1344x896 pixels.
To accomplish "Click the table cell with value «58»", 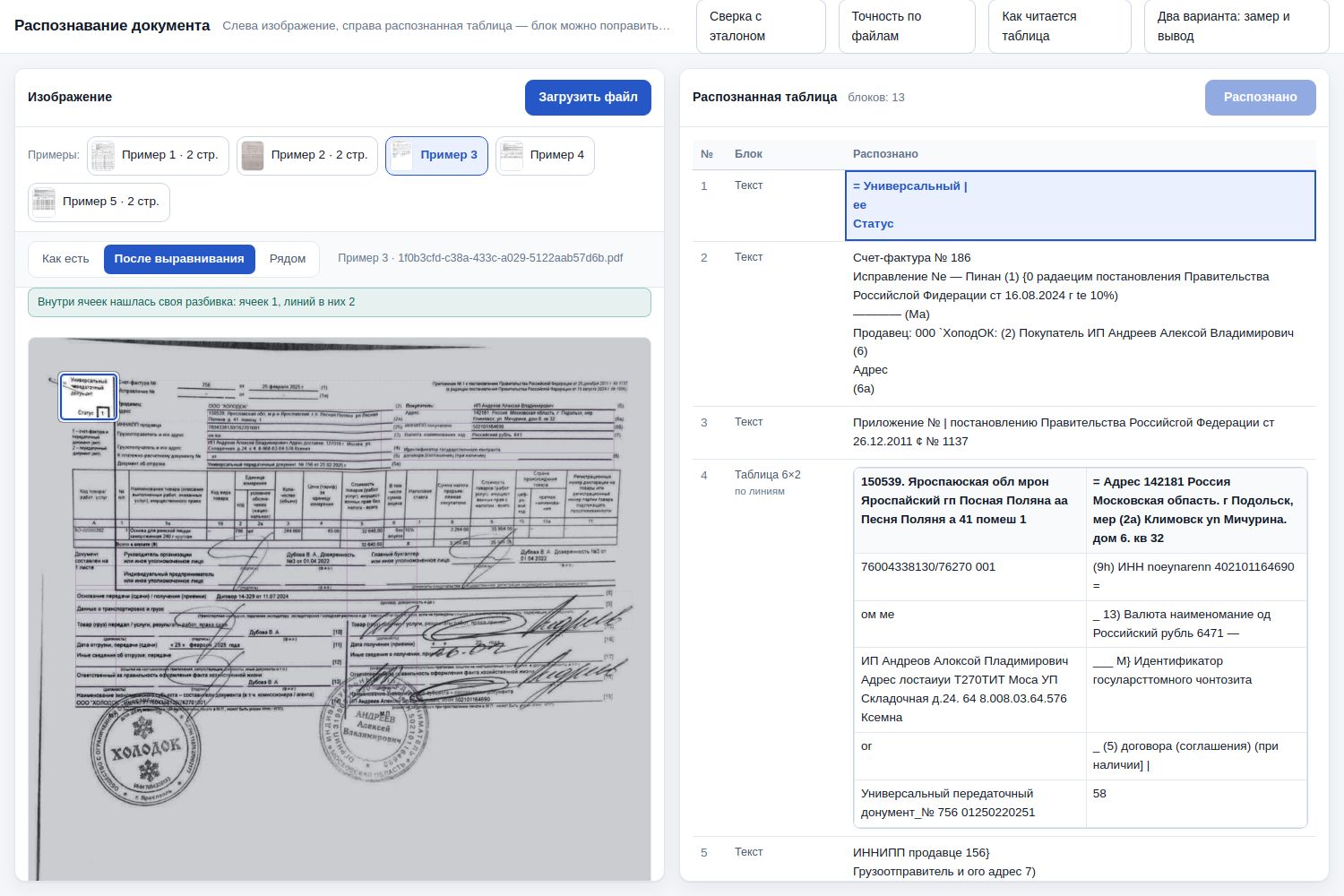I will pos(1196,804).
